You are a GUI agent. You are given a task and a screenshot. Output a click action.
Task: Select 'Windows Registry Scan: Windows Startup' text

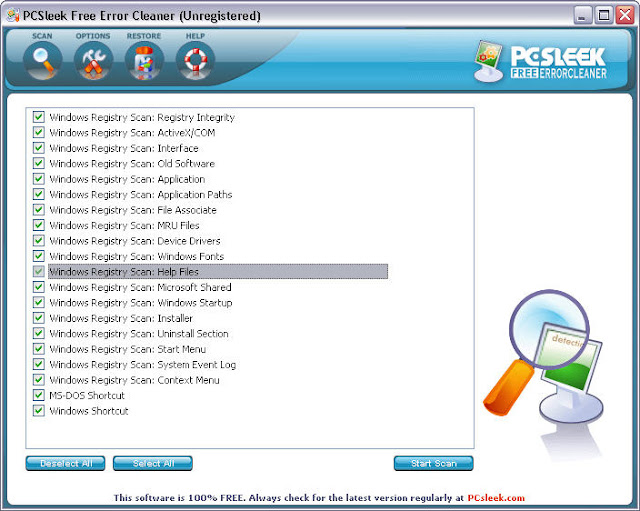tap(141, 303)
